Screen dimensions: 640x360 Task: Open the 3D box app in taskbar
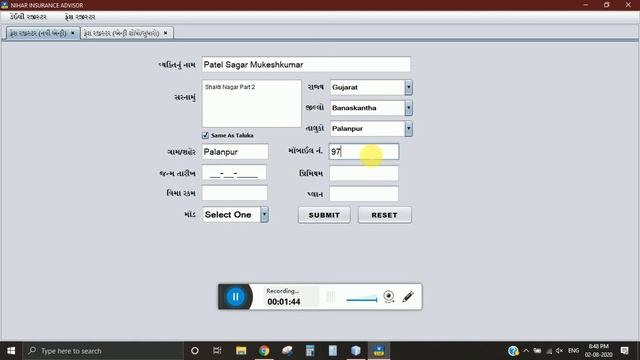pos(356,351)
